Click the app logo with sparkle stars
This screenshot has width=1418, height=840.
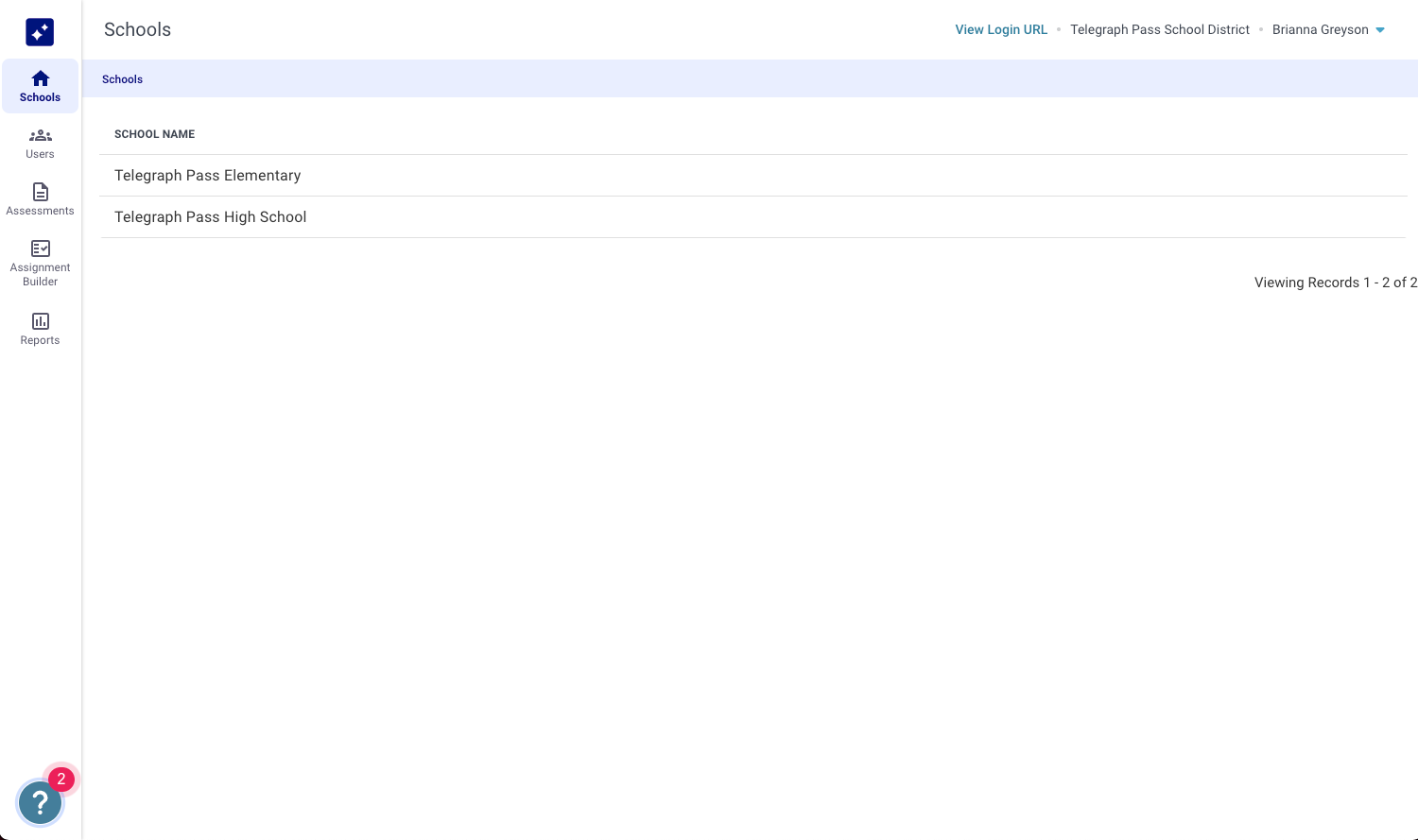tap(40, 32)
